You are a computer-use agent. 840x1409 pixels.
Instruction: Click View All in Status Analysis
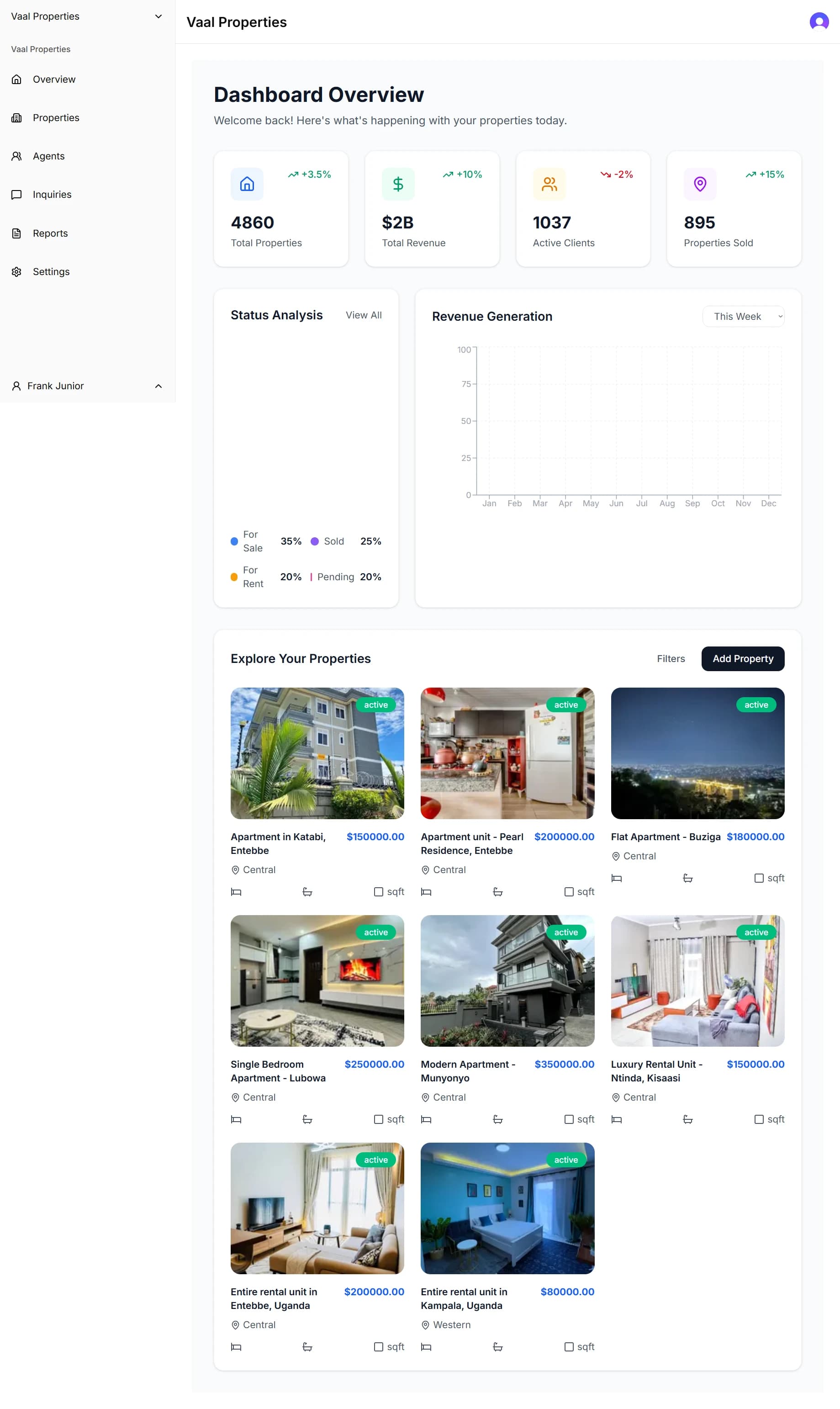click(x=364, y=315)
